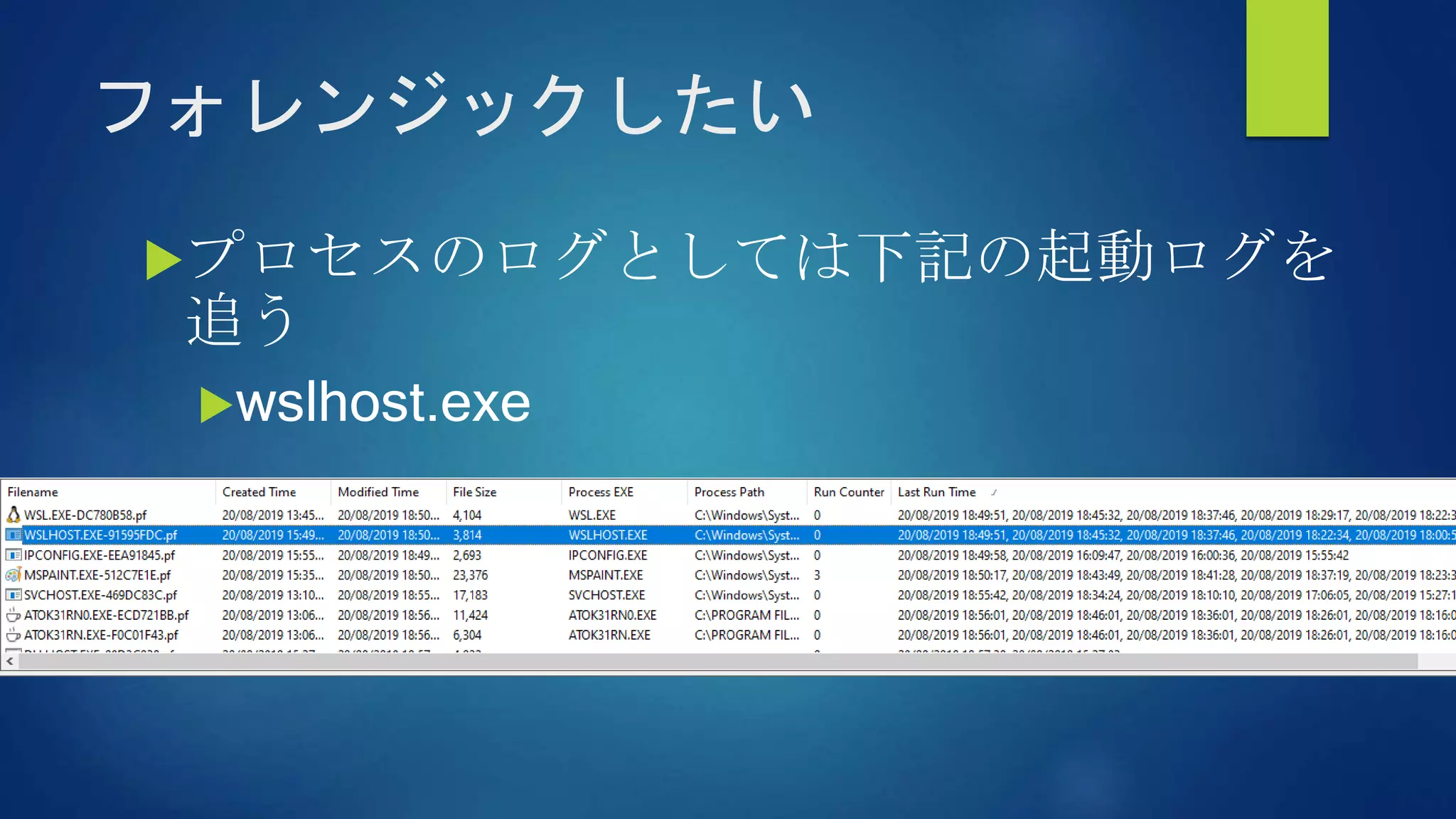
Task: Sort by Filename column header
Action: pyautogui.click(x=108, y=492)
